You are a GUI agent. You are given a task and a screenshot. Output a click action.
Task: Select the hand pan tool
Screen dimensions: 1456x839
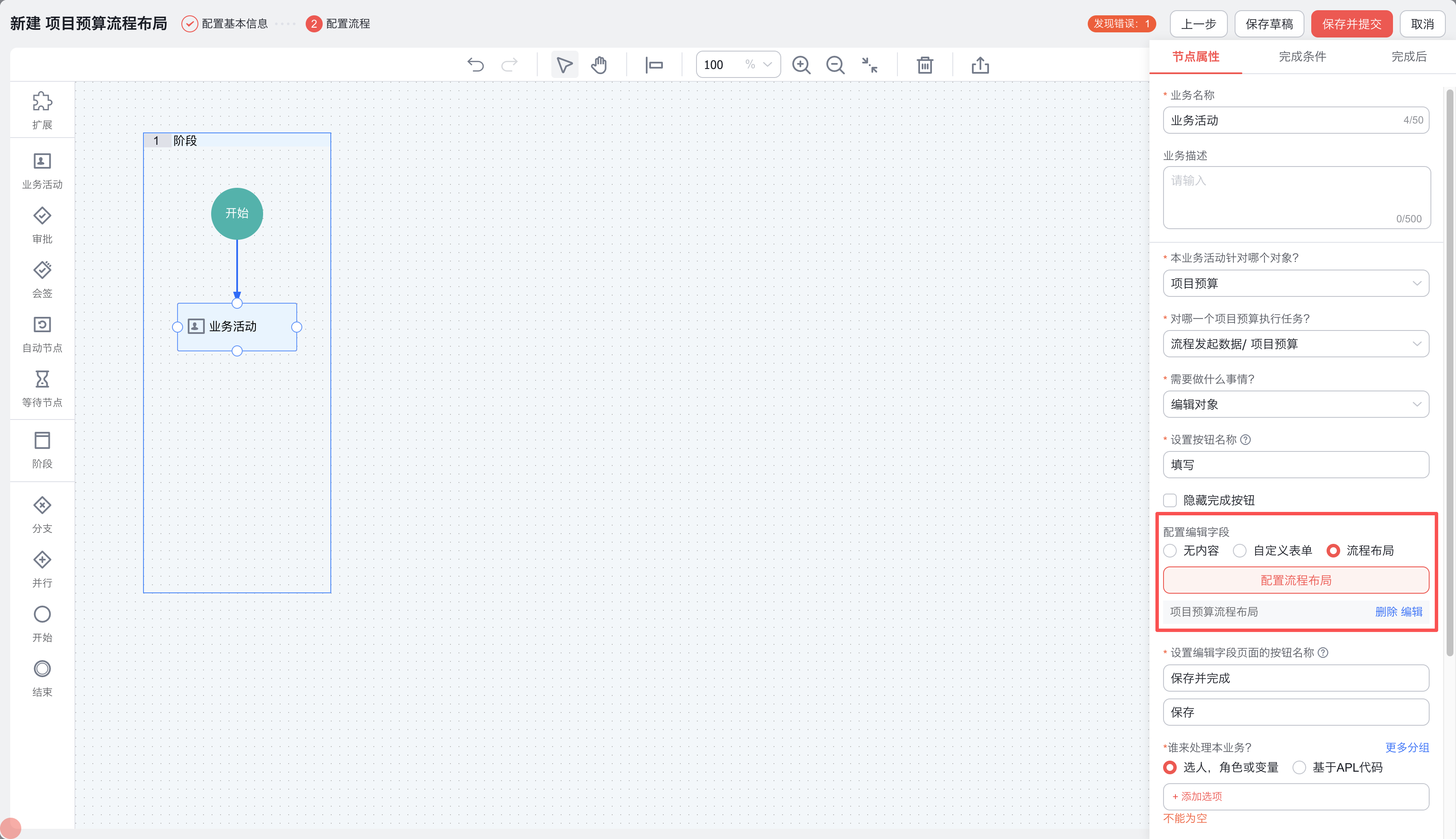click(x=599, y=65)
